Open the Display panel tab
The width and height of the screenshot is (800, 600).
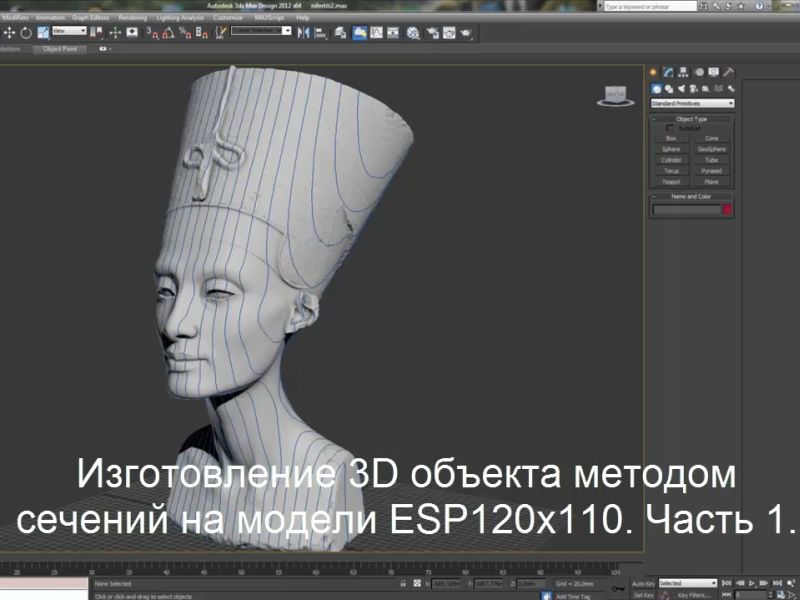pyautogui.click(x=714, y=72)
